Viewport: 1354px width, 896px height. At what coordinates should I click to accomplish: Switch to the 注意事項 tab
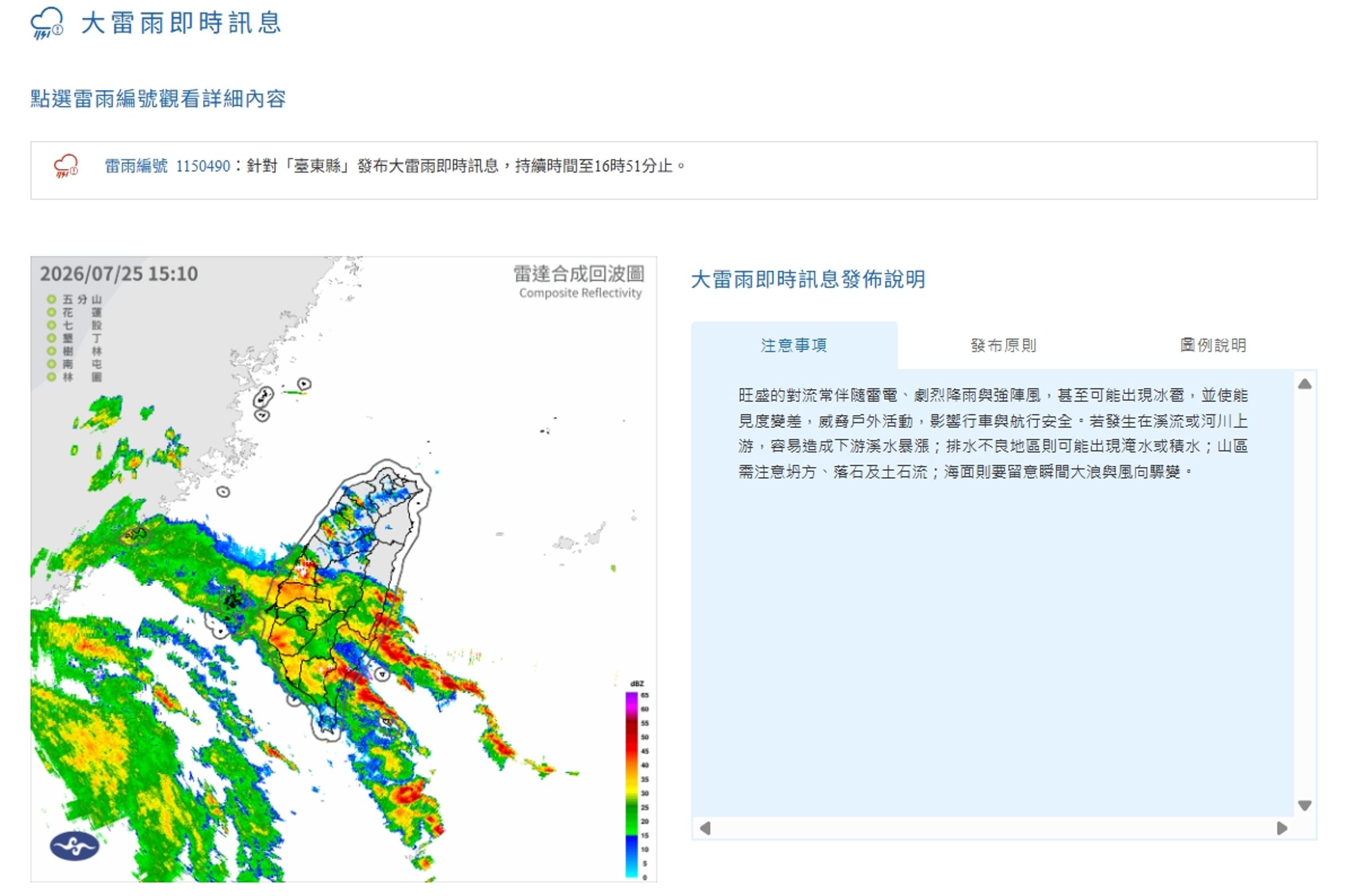[794, 346]
